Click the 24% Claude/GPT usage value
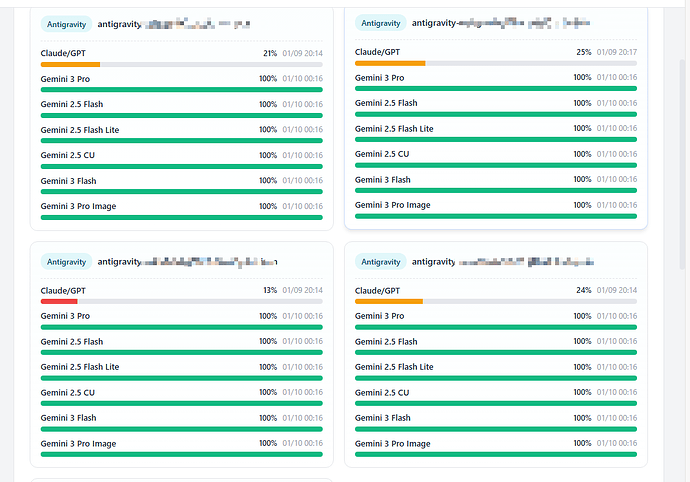The height and width of the screenshot is (482, 690). 584,290
